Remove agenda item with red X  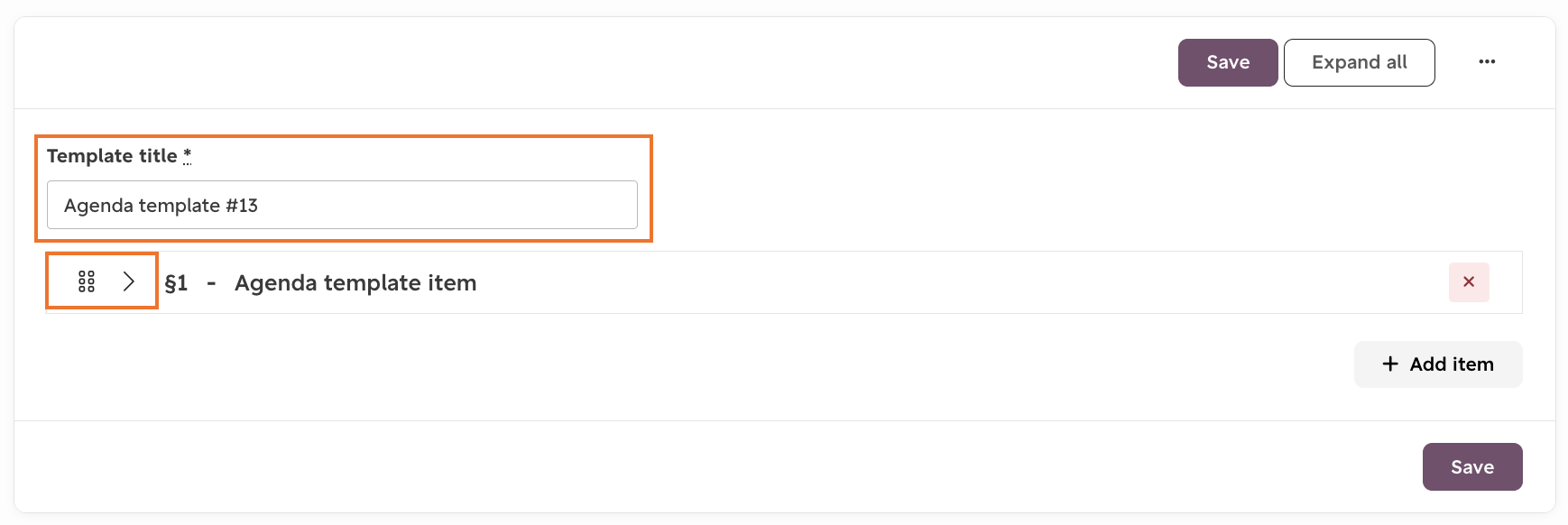(x=1469, y=282)
